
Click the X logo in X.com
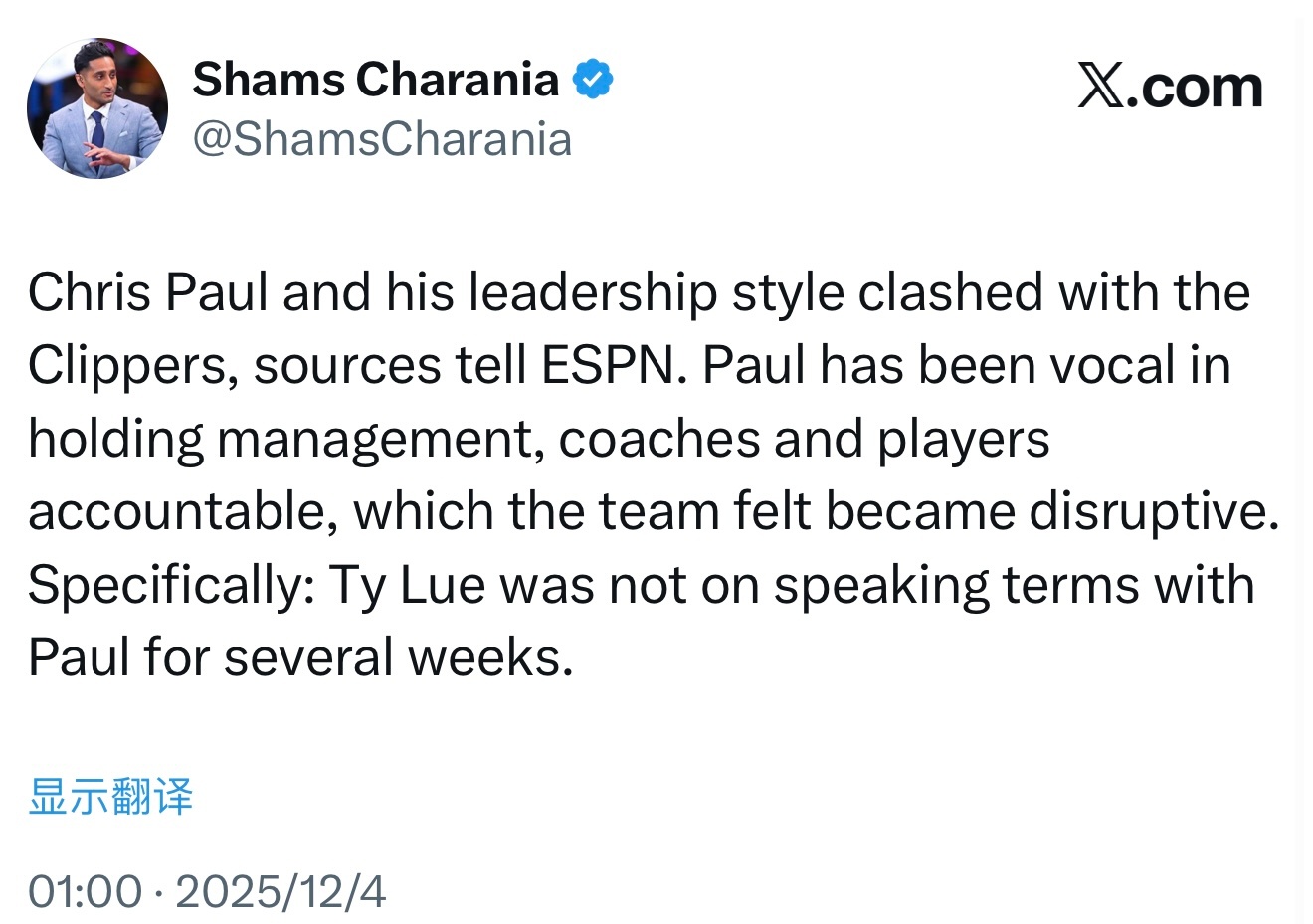click(x=1101, y=88)
